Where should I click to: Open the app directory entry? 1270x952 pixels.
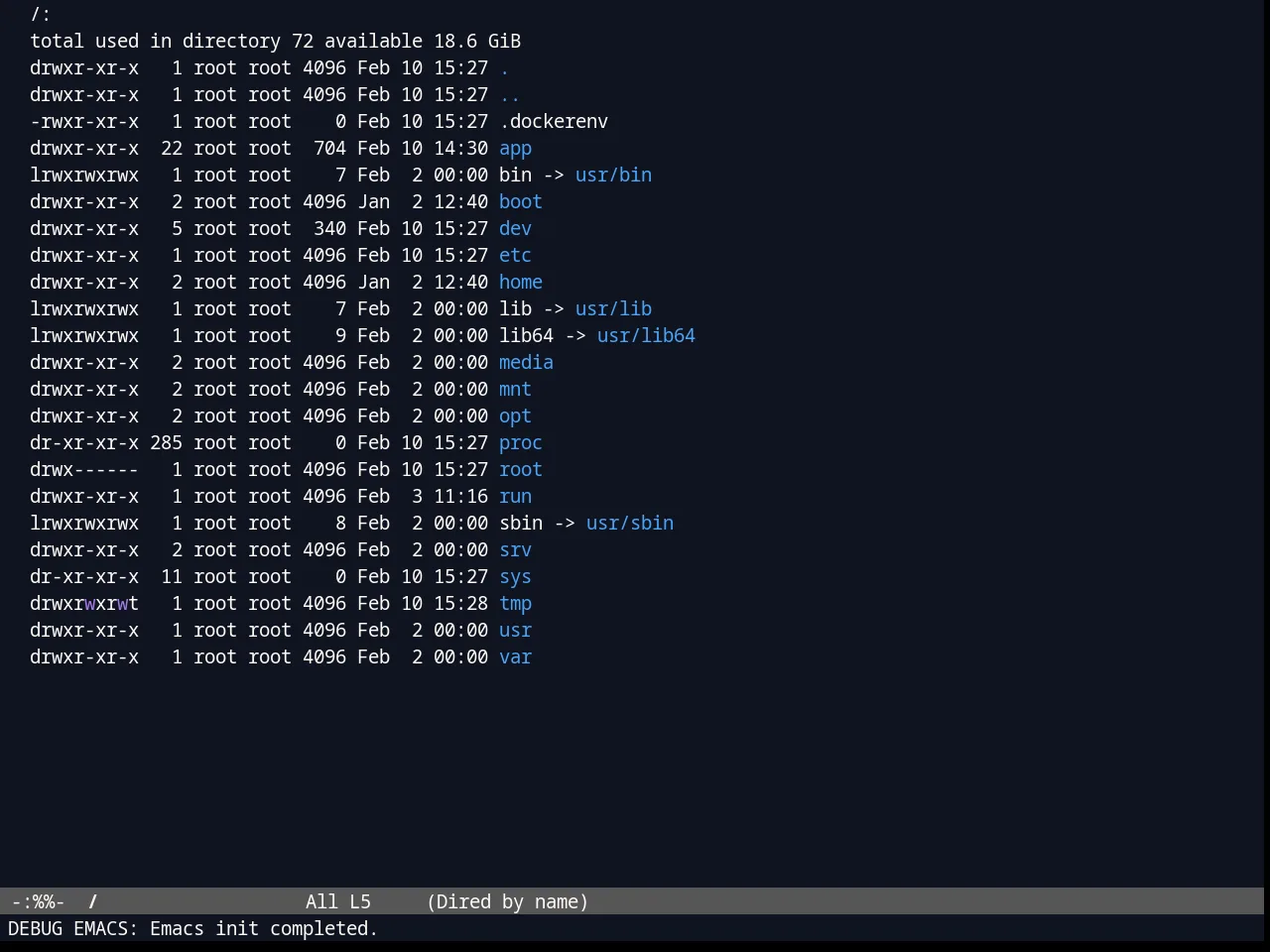pos(515,148)
